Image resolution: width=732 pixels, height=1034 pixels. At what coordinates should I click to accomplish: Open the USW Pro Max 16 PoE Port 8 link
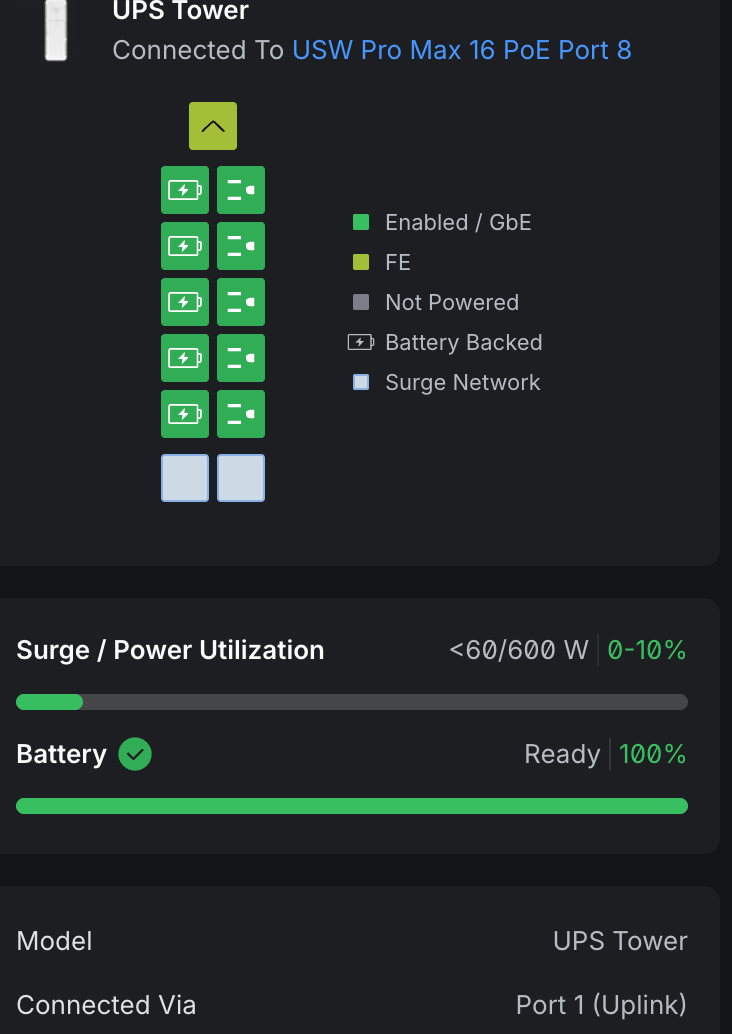tap(462, 50)
